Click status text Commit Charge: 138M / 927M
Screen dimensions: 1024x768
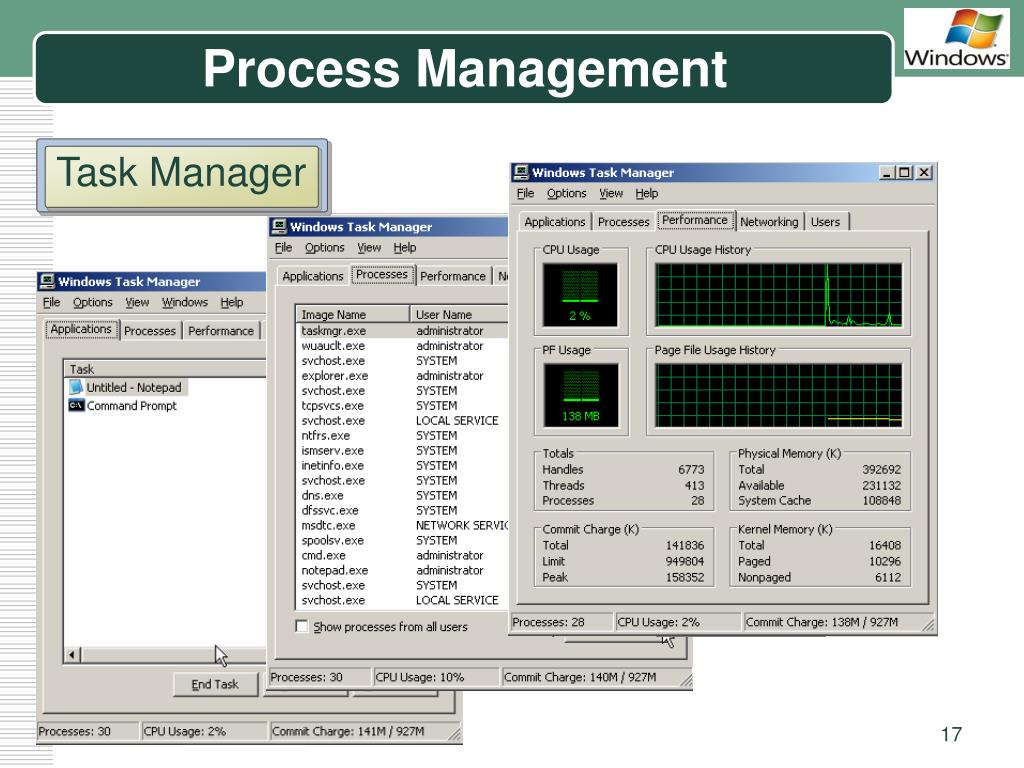tap(822, 622)
